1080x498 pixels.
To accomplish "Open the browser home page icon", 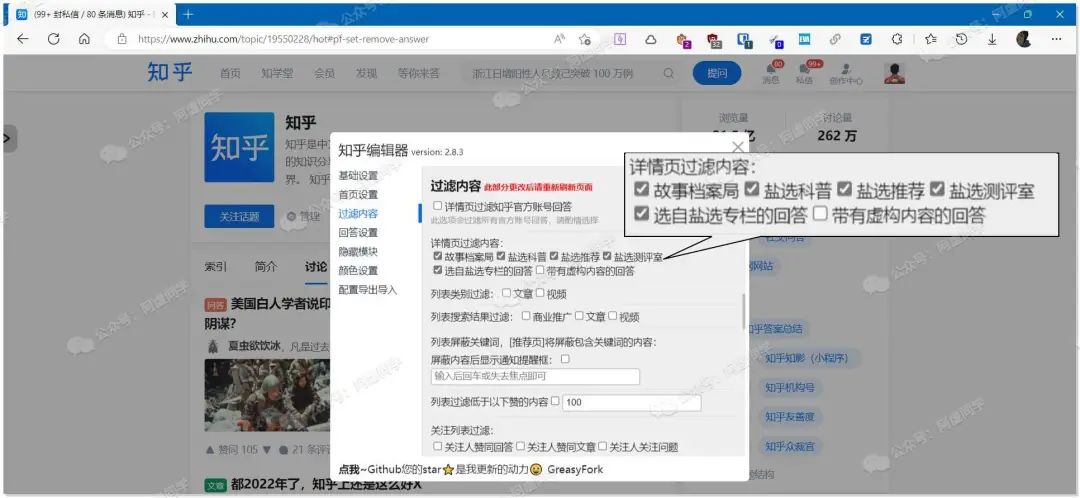I will point(84,39).
